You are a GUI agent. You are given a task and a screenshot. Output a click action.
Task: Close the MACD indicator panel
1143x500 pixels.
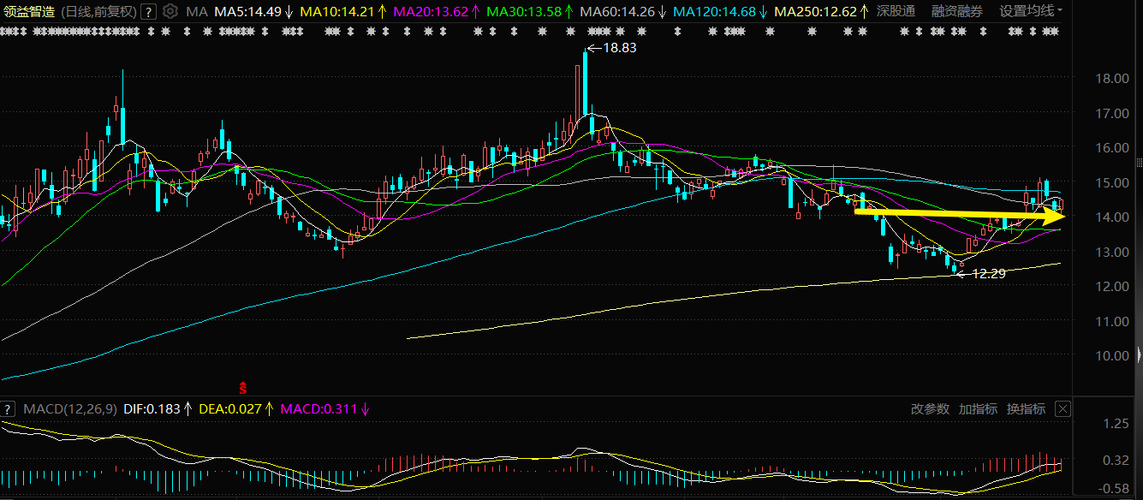[1062, 409]
